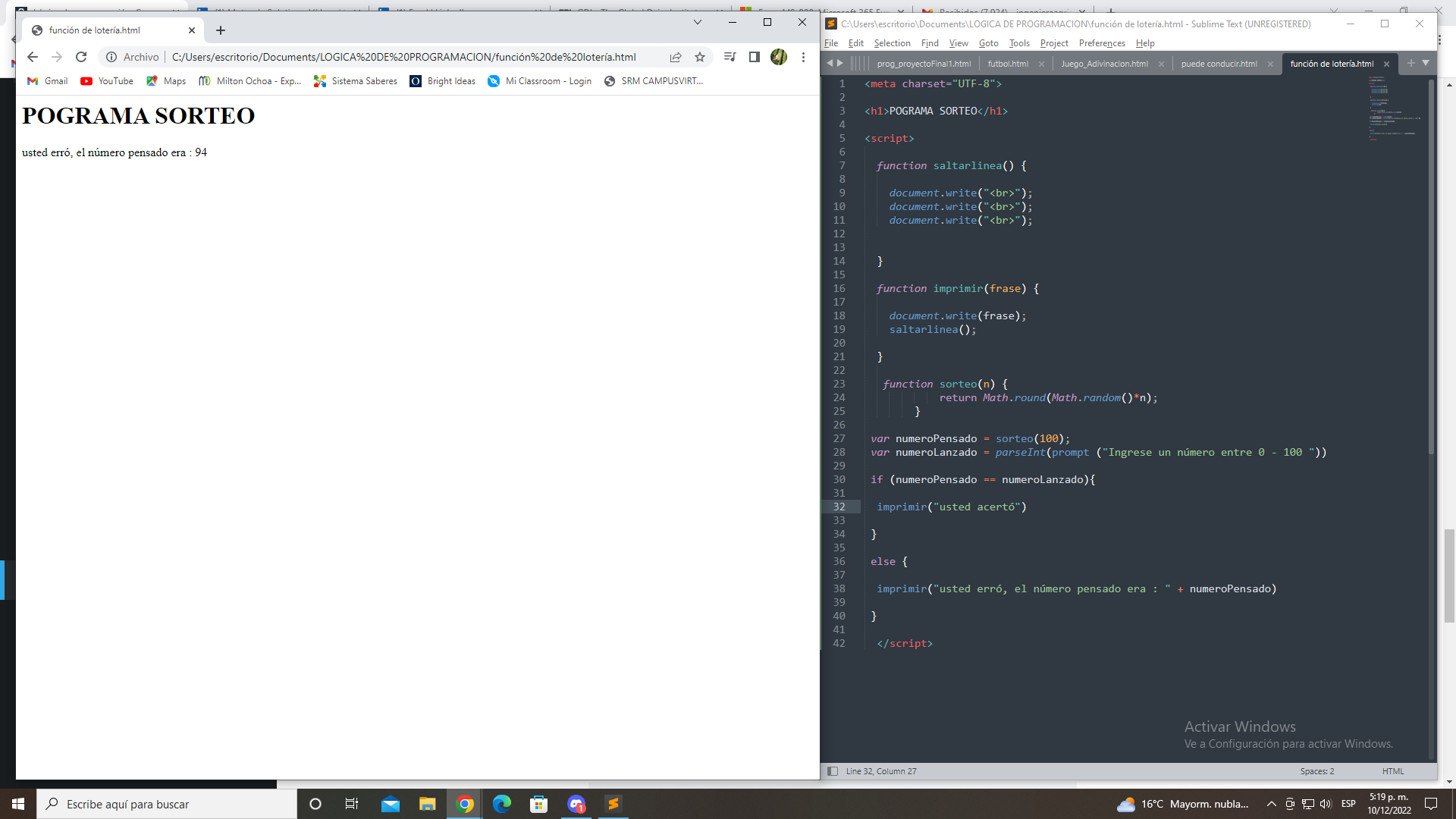Image resolution: width=1456 pixels, height=819 pixels.
Task: Open Selection menu in Sublime Text
Action: (x=892, y=43)
